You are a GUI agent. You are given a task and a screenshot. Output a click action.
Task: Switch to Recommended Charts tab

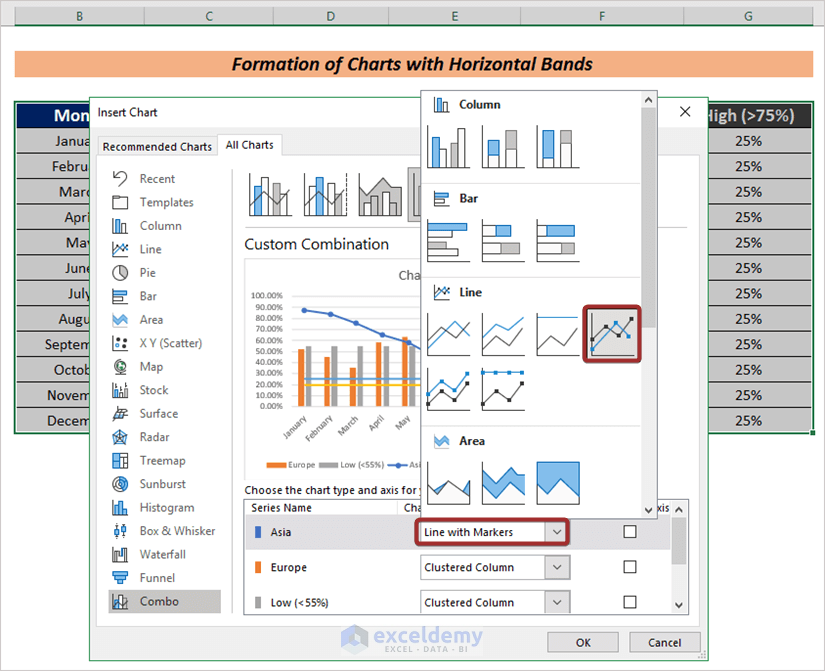tap(157, 146)
